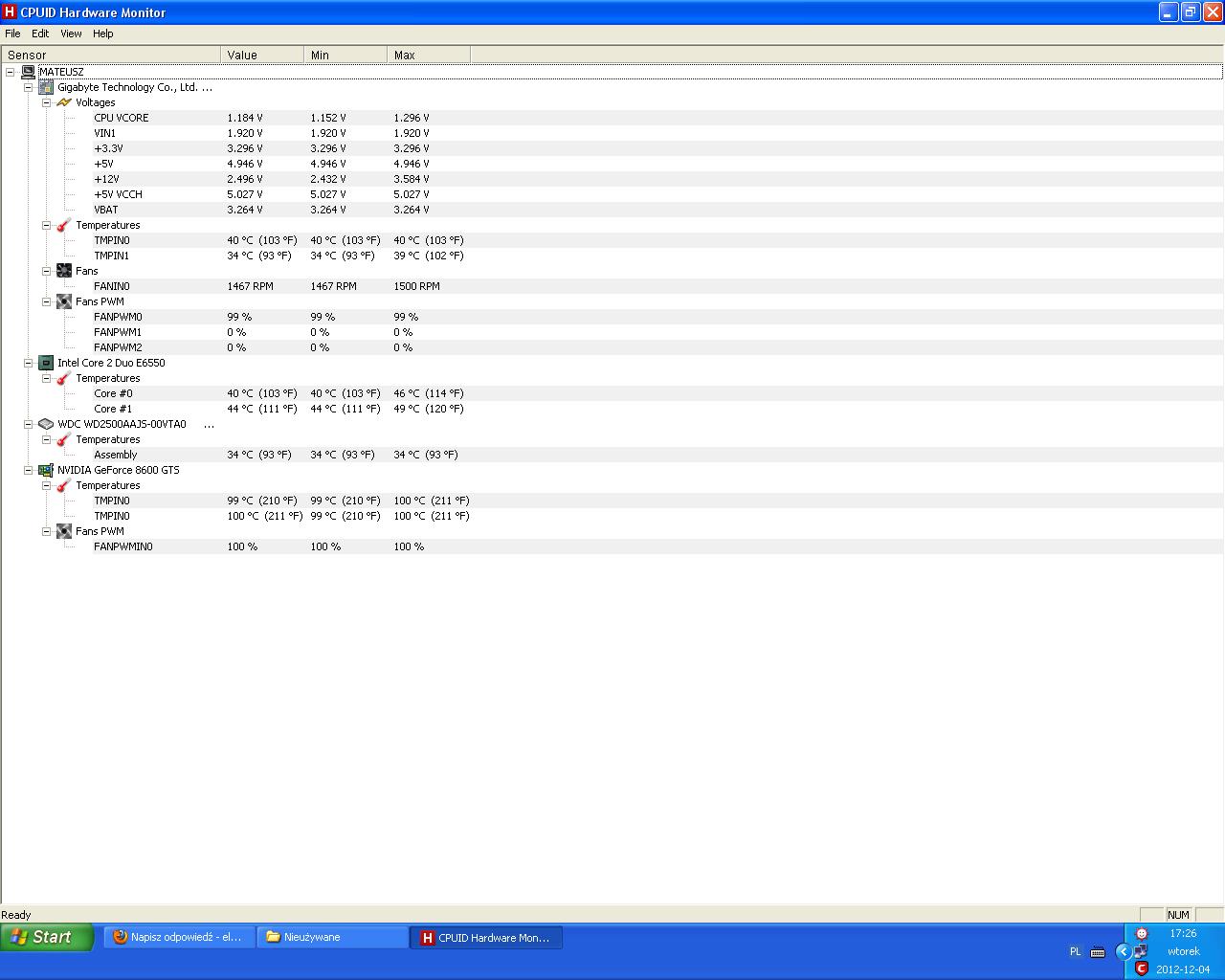Collapse the Intel Core 2 Duo E6550 node
This screenshot has width=1225, height=980.
(x=28, y=363)
